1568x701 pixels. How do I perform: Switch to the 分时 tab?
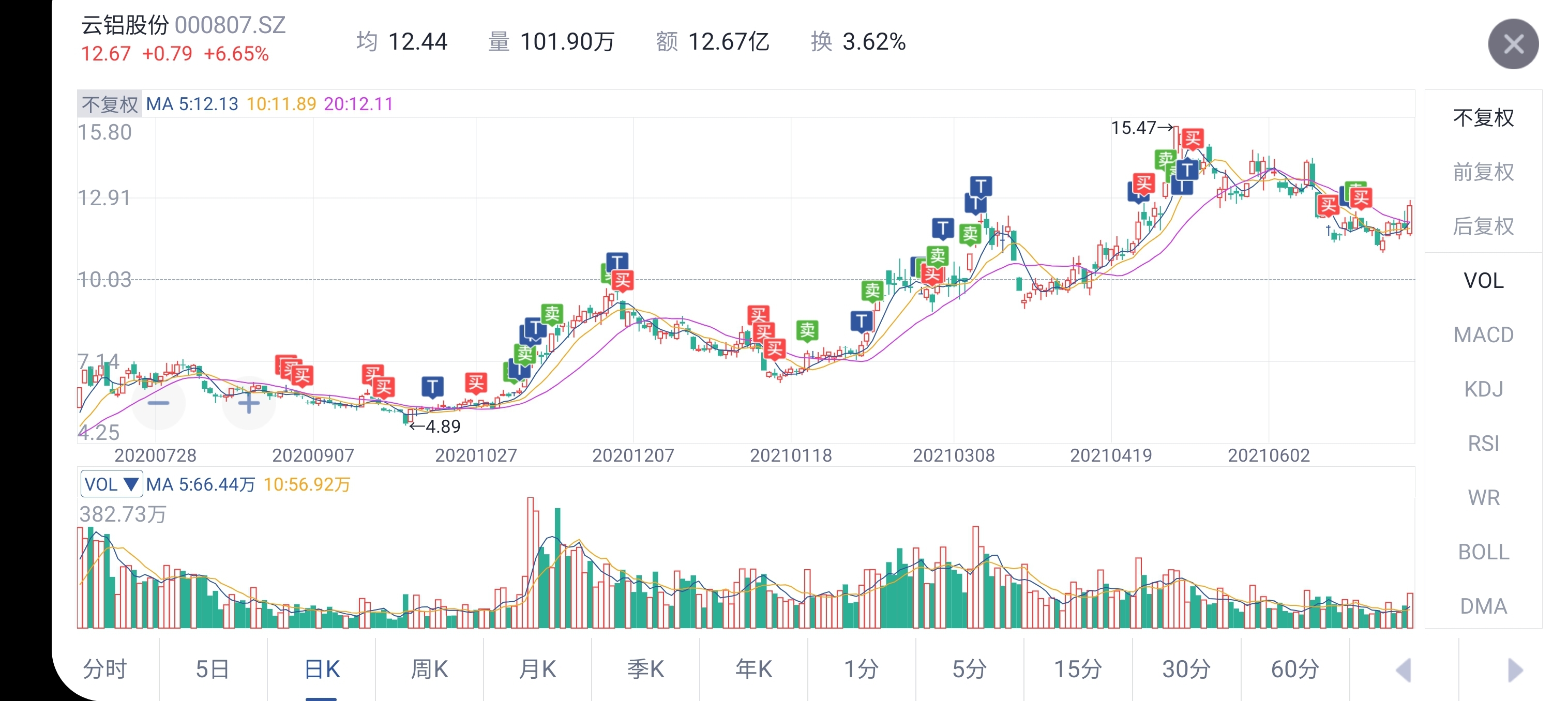(x=104, y=669)
